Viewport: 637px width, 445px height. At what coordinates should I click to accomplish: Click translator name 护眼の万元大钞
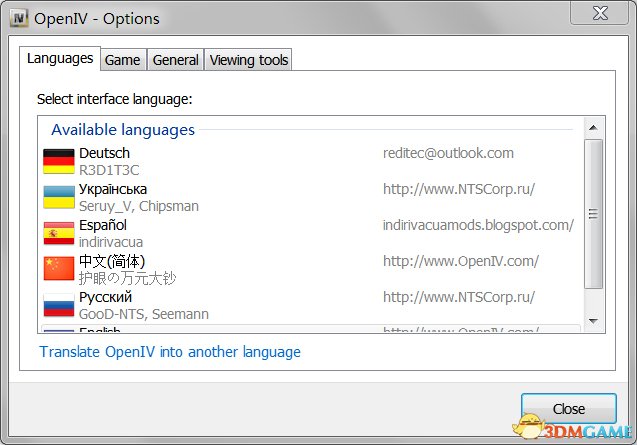click(x=127, y=278)
